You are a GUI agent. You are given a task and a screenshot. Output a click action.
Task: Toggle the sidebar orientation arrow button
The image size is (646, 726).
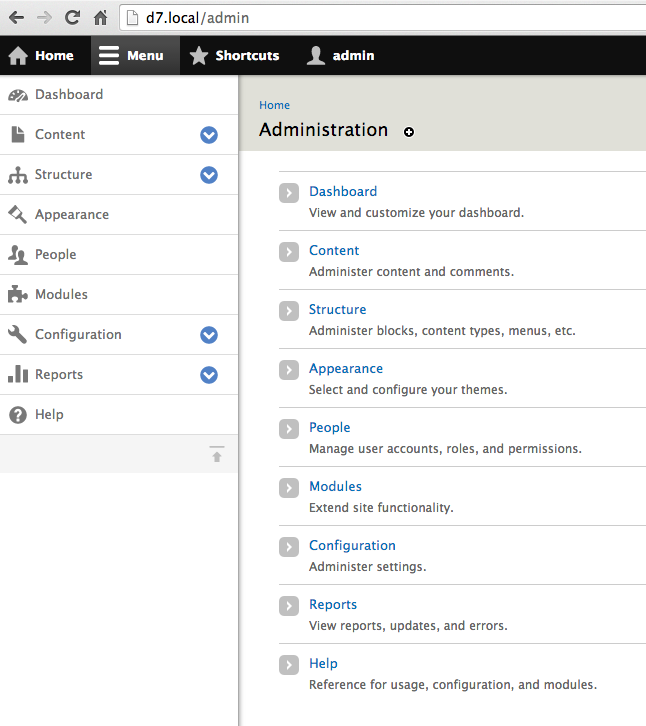[217, 454]
